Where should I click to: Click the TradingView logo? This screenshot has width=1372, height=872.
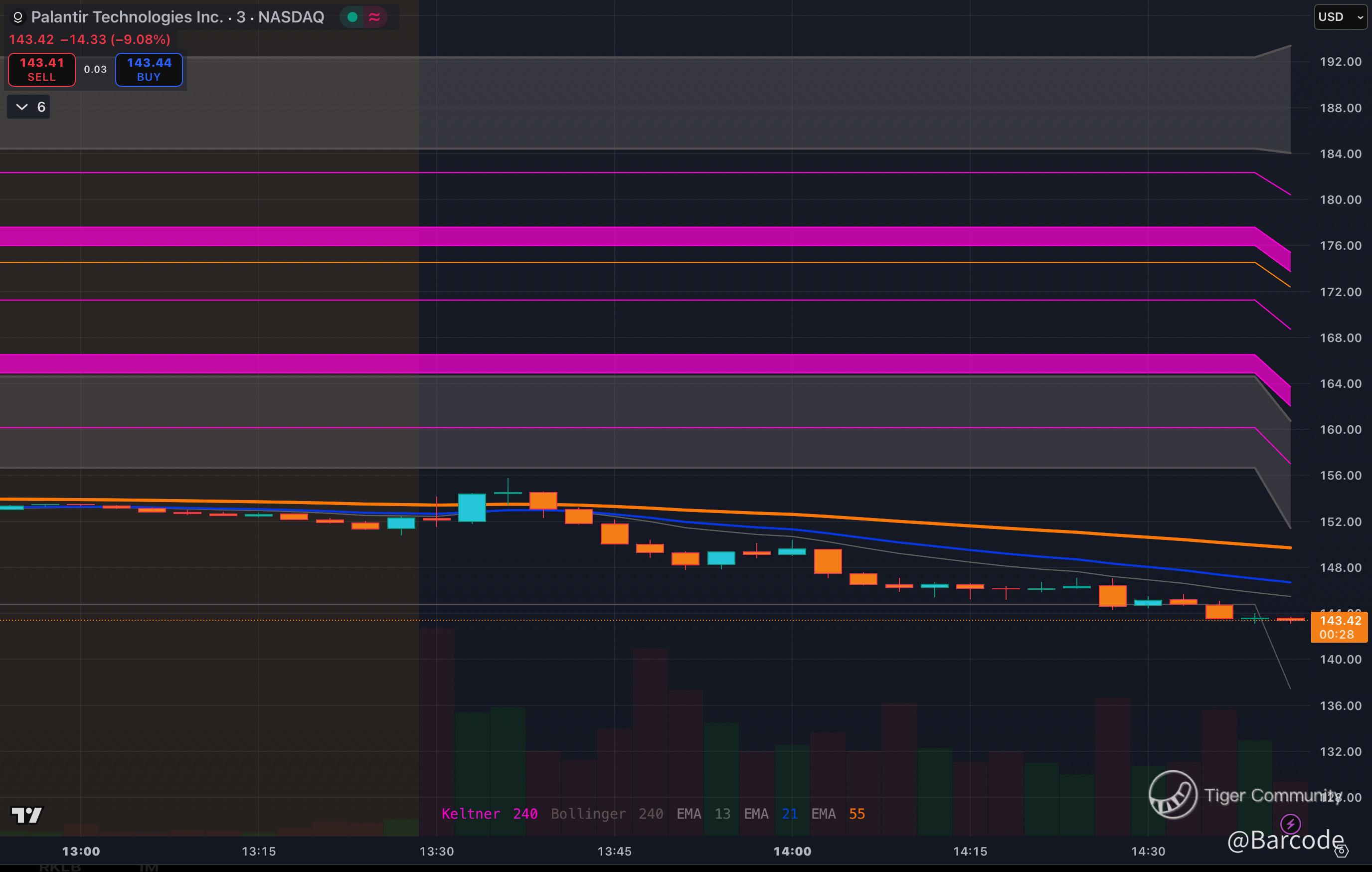26,815
